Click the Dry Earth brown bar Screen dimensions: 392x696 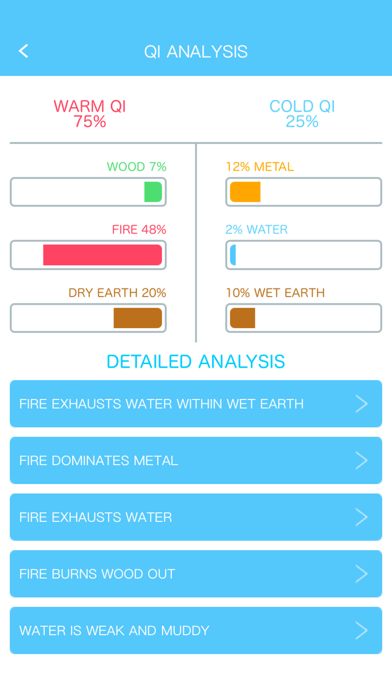[x=138, y=318]
